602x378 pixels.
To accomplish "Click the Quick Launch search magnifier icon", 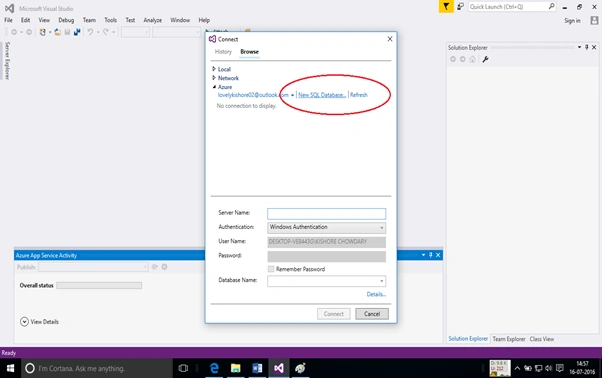I will pyautogui.click(x=551, y=6).
